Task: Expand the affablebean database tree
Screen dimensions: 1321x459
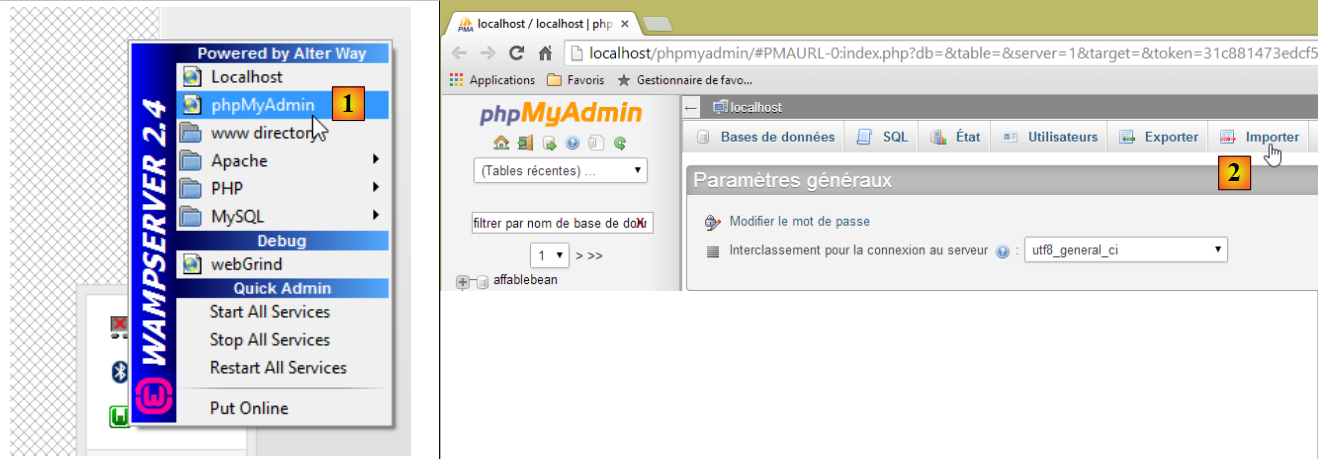Action: coord(463,282)
